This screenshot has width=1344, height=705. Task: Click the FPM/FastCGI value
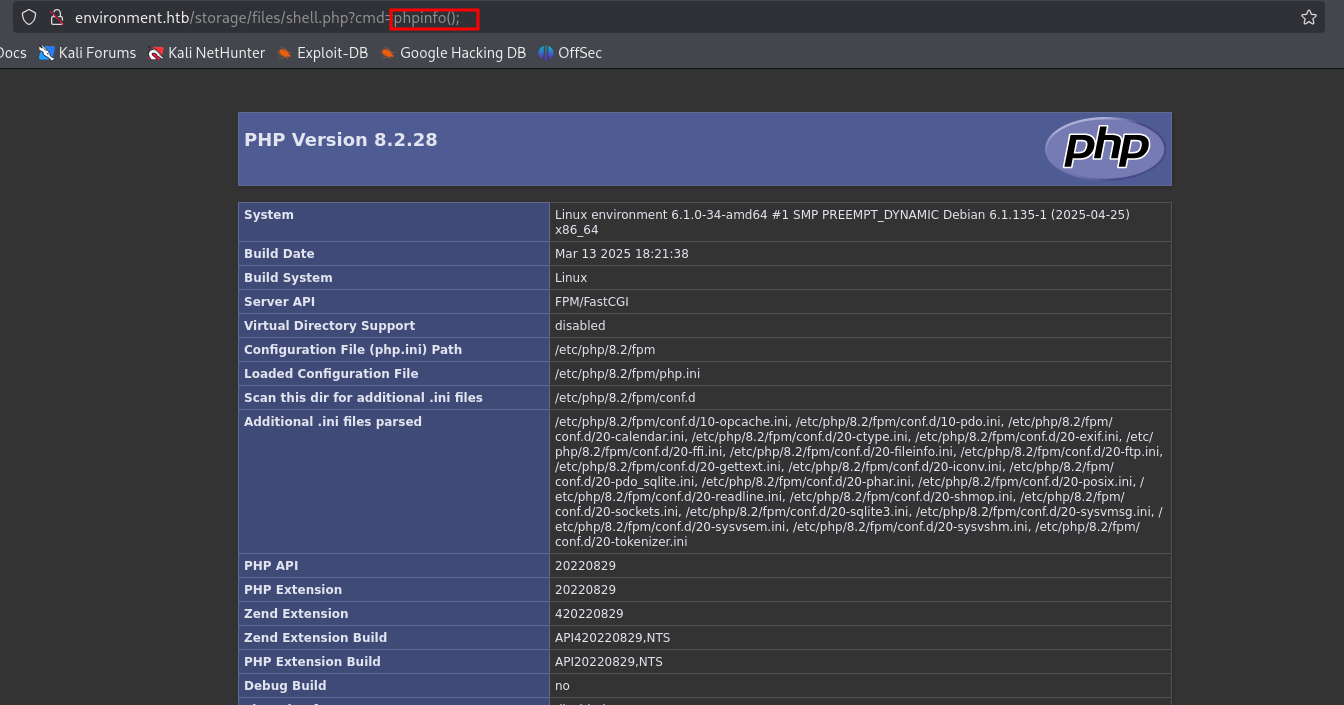coord(592,302)
